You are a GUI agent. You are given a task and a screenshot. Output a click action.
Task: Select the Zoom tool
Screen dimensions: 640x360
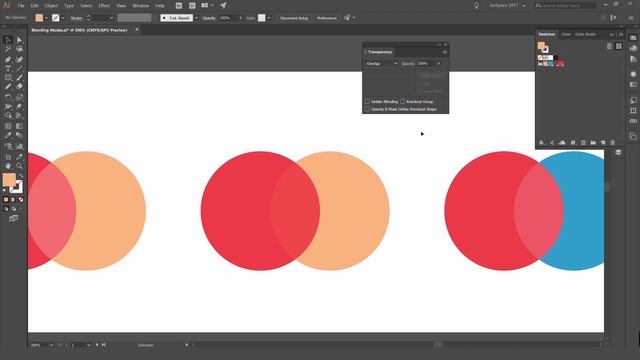(19, 166)
